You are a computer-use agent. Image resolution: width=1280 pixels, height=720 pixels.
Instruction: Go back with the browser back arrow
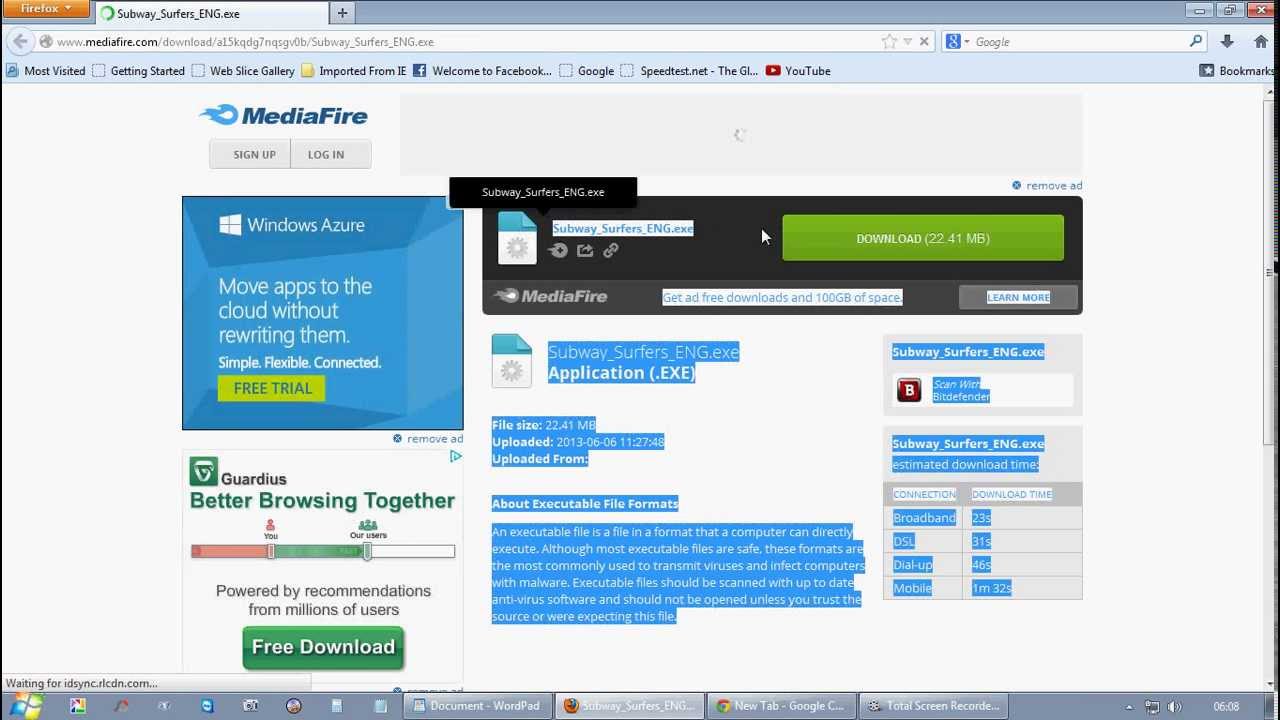coord(20,42)
